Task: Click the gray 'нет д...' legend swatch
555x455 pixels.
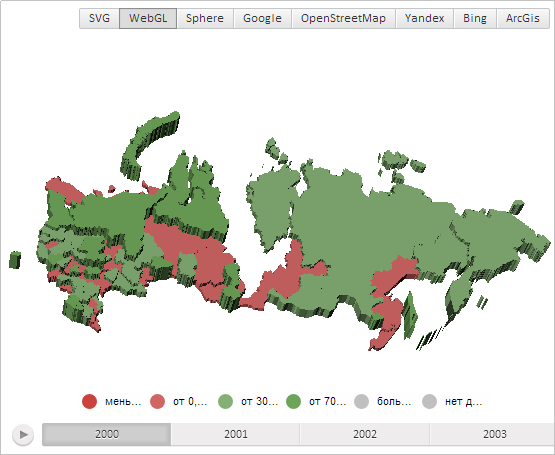Action: 429,402
